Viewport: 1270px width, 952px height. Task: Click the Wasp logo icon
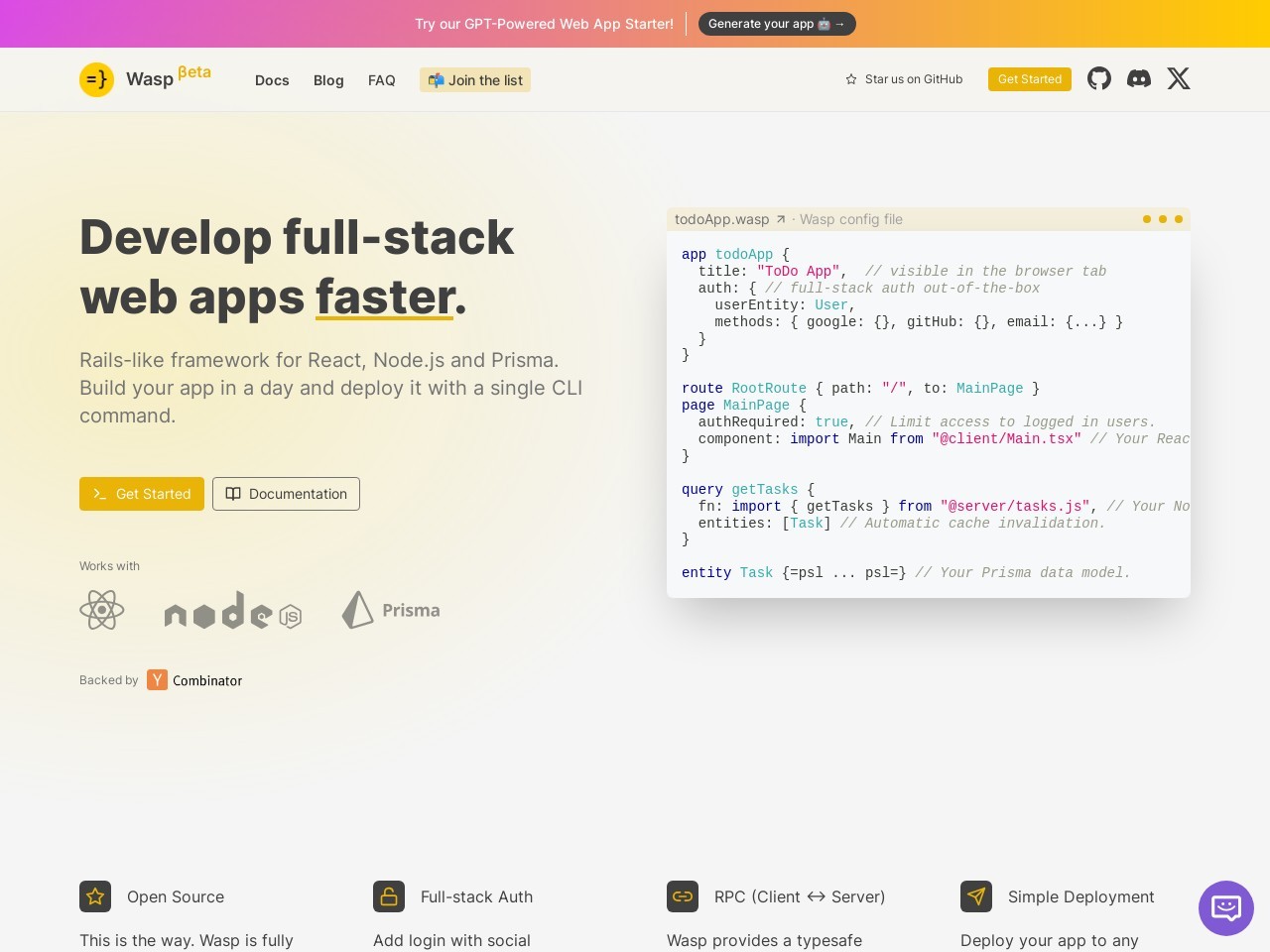coord(97,79)
